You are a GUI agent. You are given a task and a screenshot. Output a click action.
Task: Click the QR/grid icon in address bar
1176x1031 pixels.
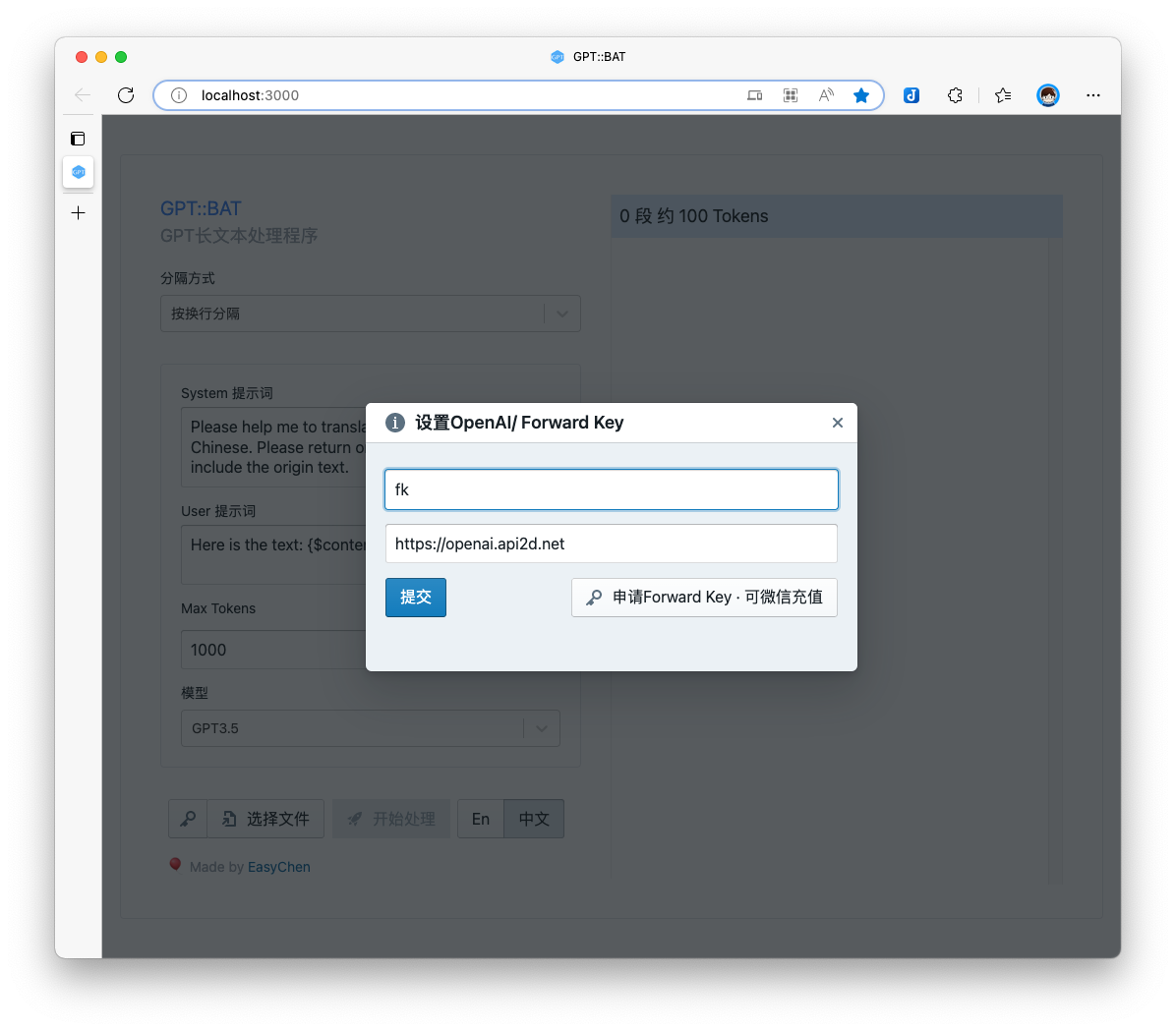791,95
